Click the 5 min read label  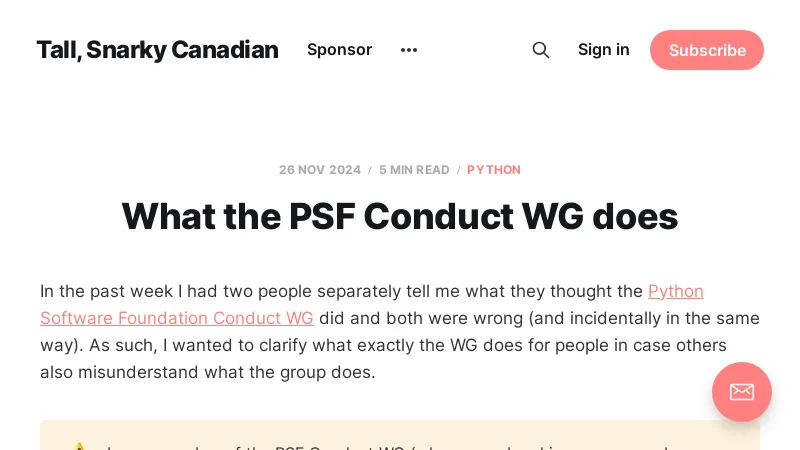414,170
